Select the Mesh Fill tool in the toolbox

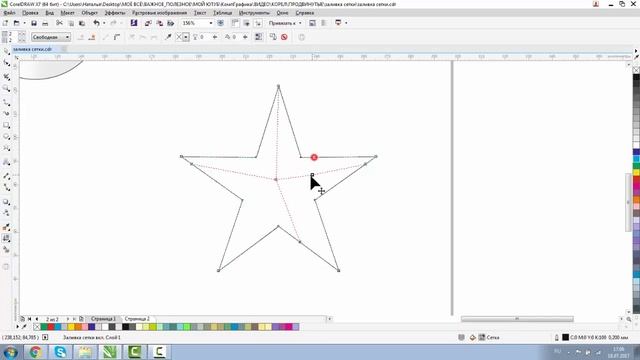coord(6,238)
